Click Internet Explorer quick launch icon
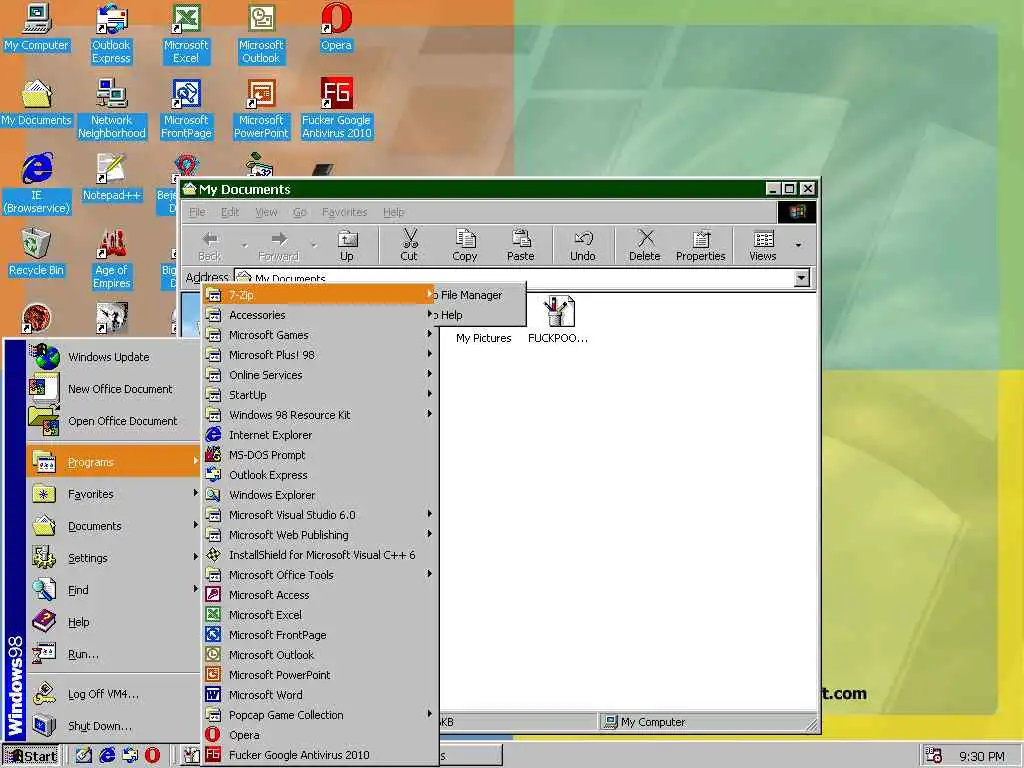1024x768 pixels. [x=106, y=756]
